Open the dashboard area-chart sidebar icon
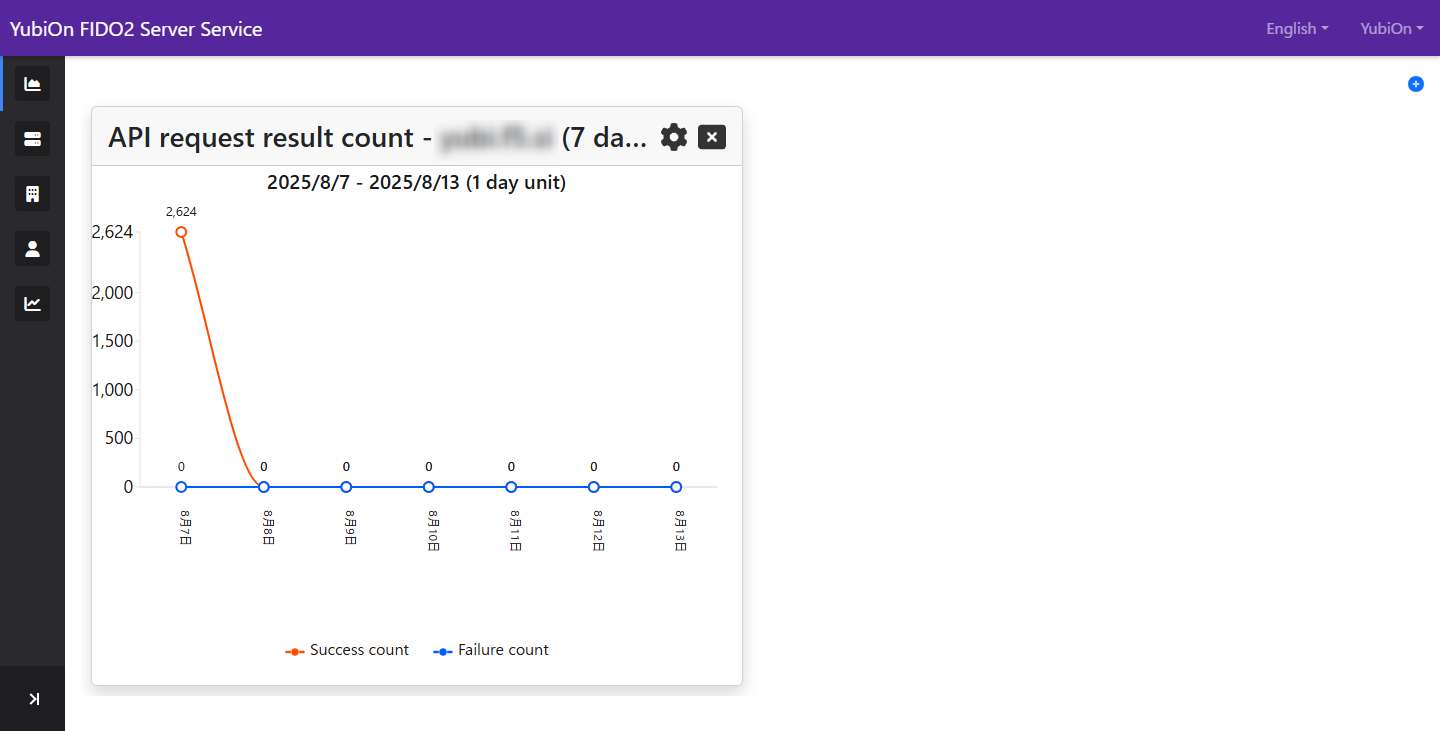1440x731 pixels. pyautogui.click(x=32, y=84)
